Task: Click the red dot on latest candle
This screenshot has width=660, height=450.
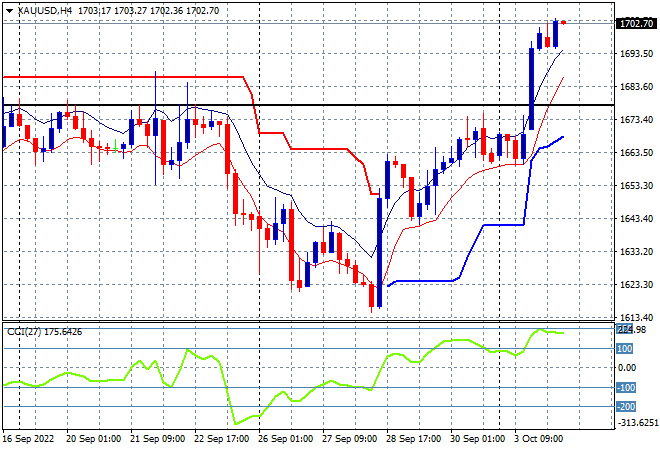Action: click(564, 23)
